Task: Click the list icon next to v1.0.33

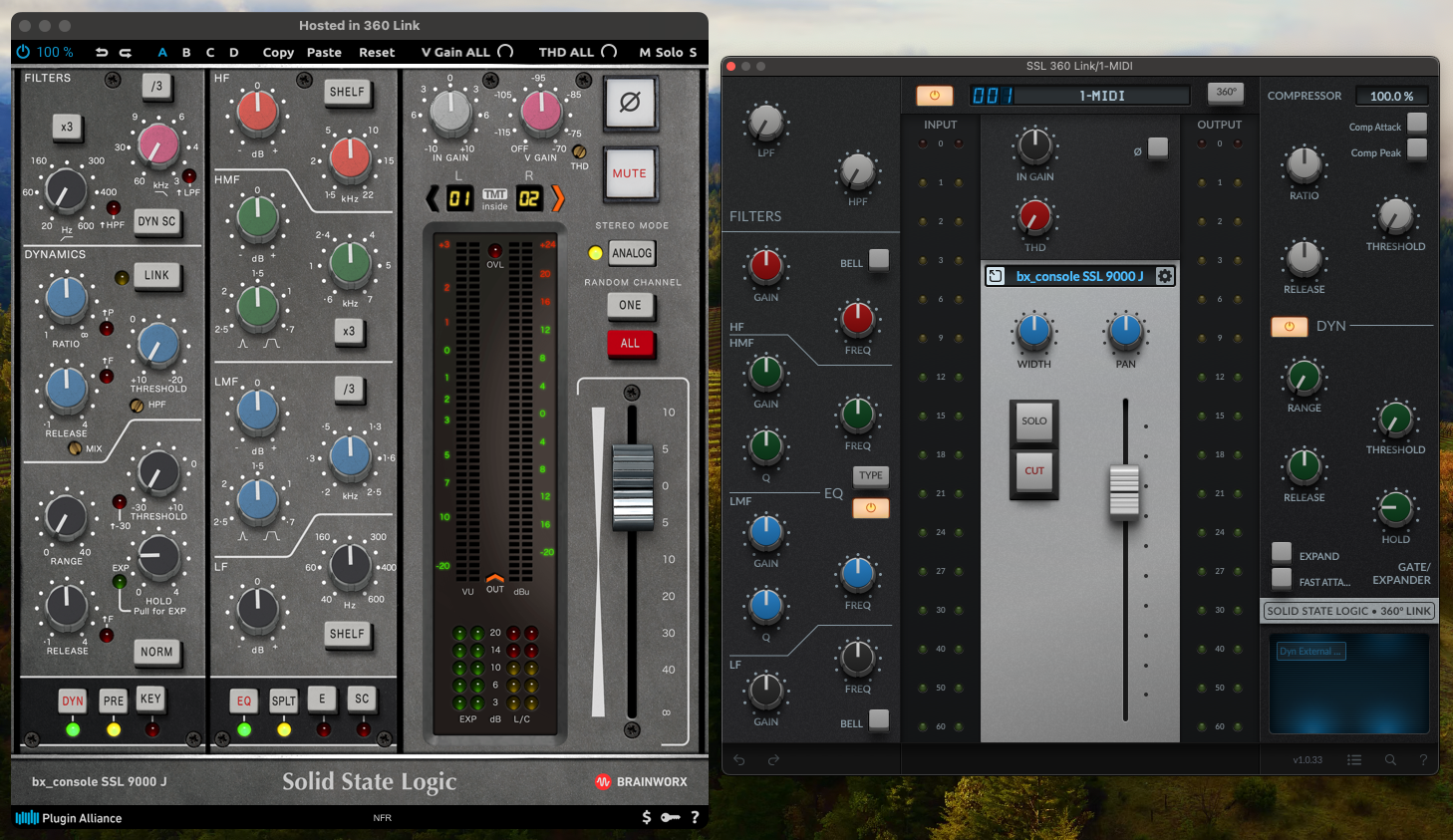Action: coord(1354,759)
